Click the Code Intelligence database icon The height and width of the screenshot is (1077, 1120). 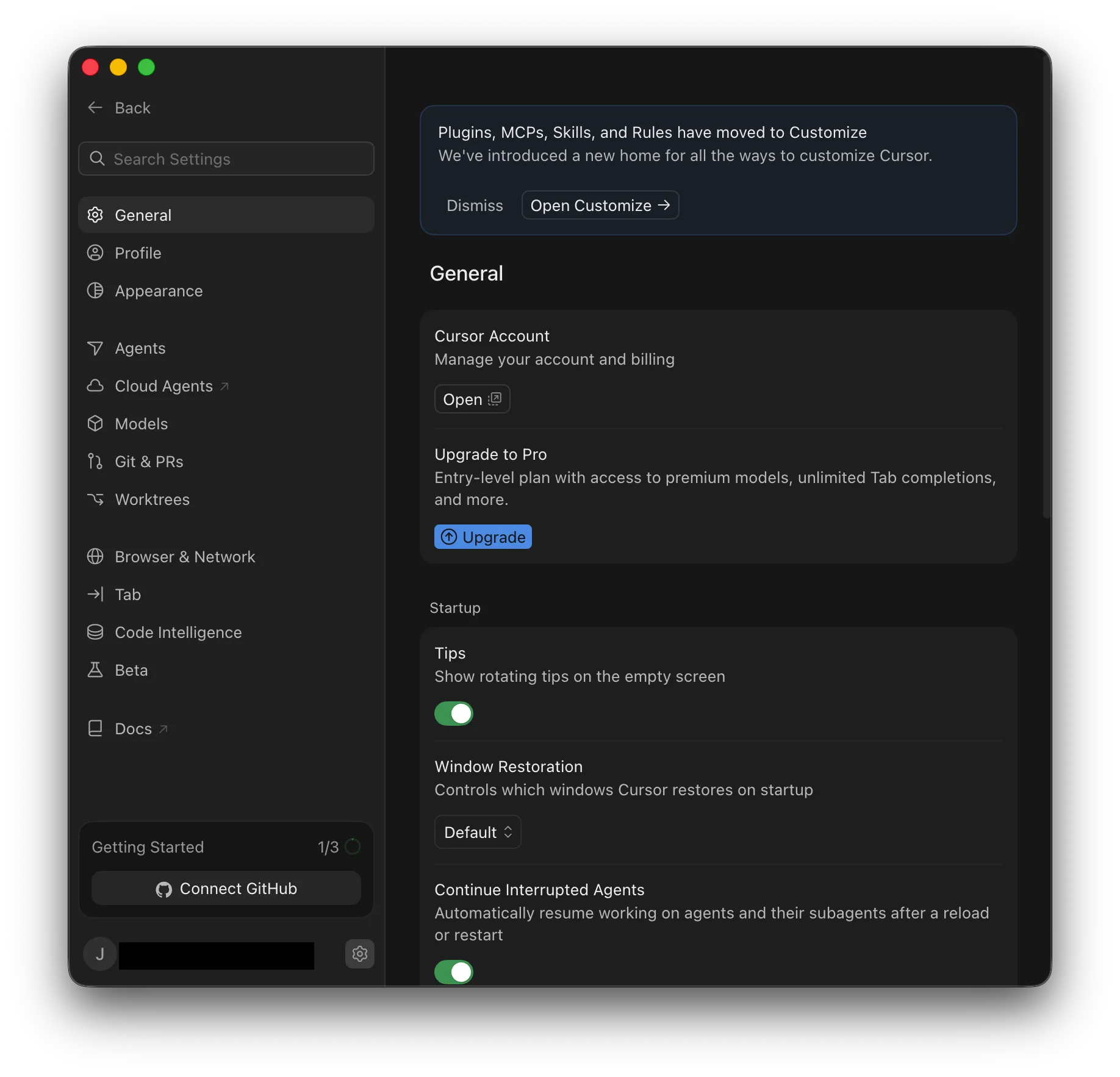coord(95,632)
